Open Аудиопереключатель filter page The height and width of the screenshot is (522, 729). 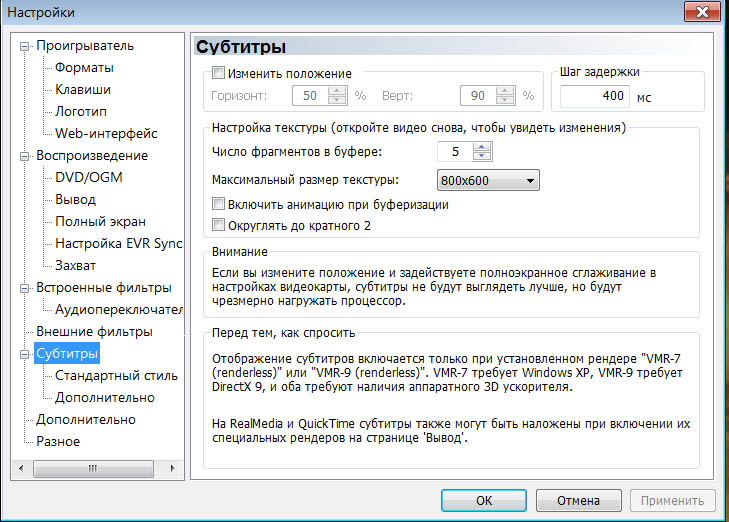tap(119, 309)
